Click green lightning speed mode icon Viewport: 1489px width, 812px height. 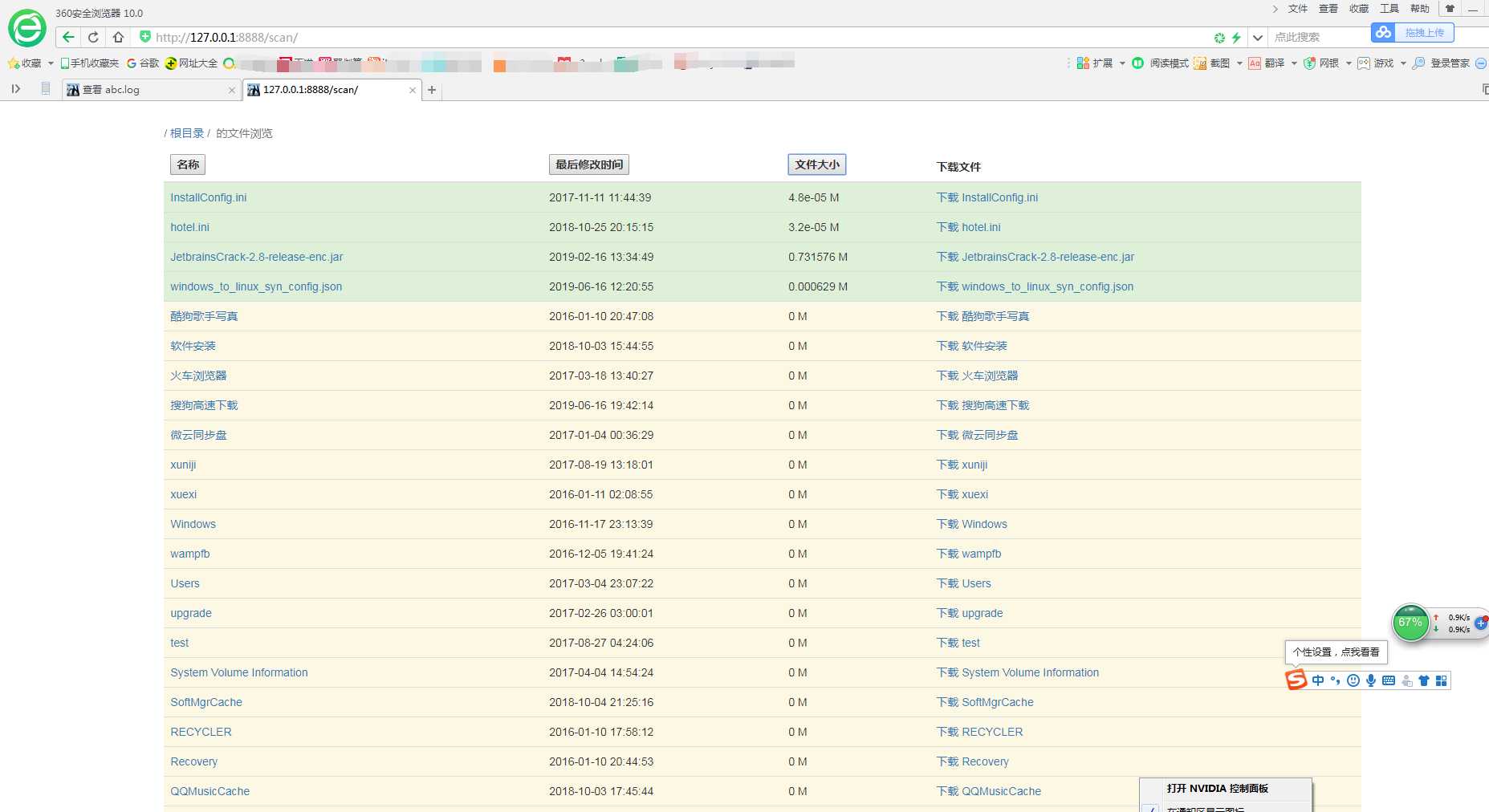[1236, 38]
